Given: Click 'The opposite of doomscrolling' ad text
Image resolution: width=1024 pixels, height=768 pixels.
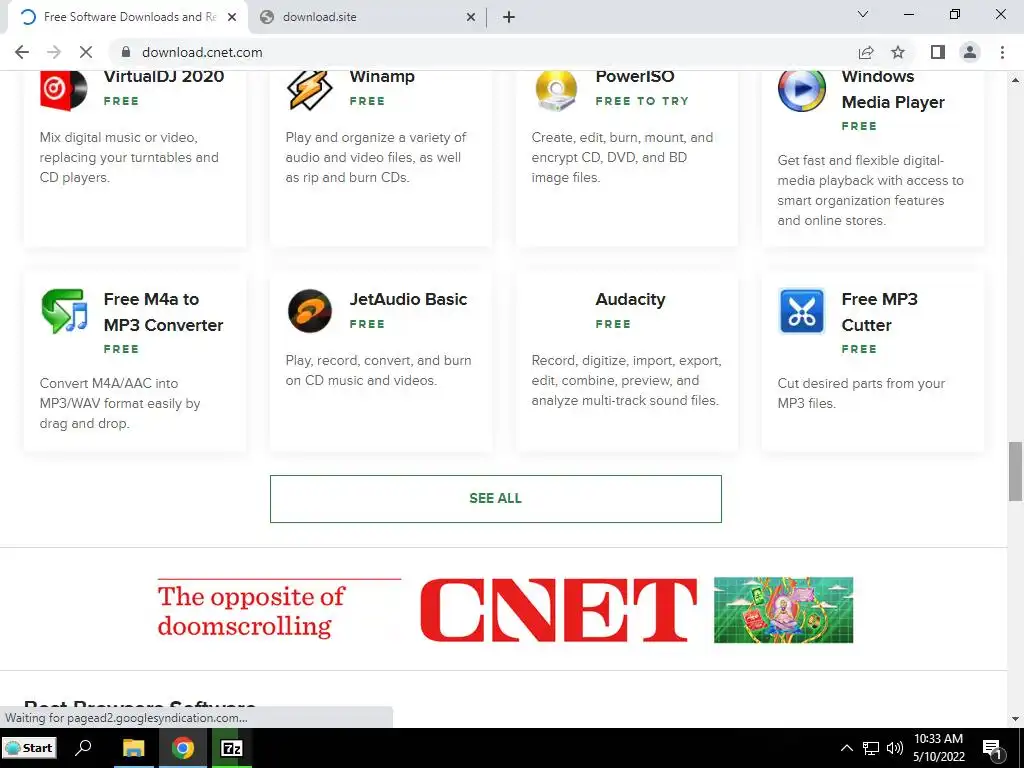Looking at the screenshot, I should 251,611.
